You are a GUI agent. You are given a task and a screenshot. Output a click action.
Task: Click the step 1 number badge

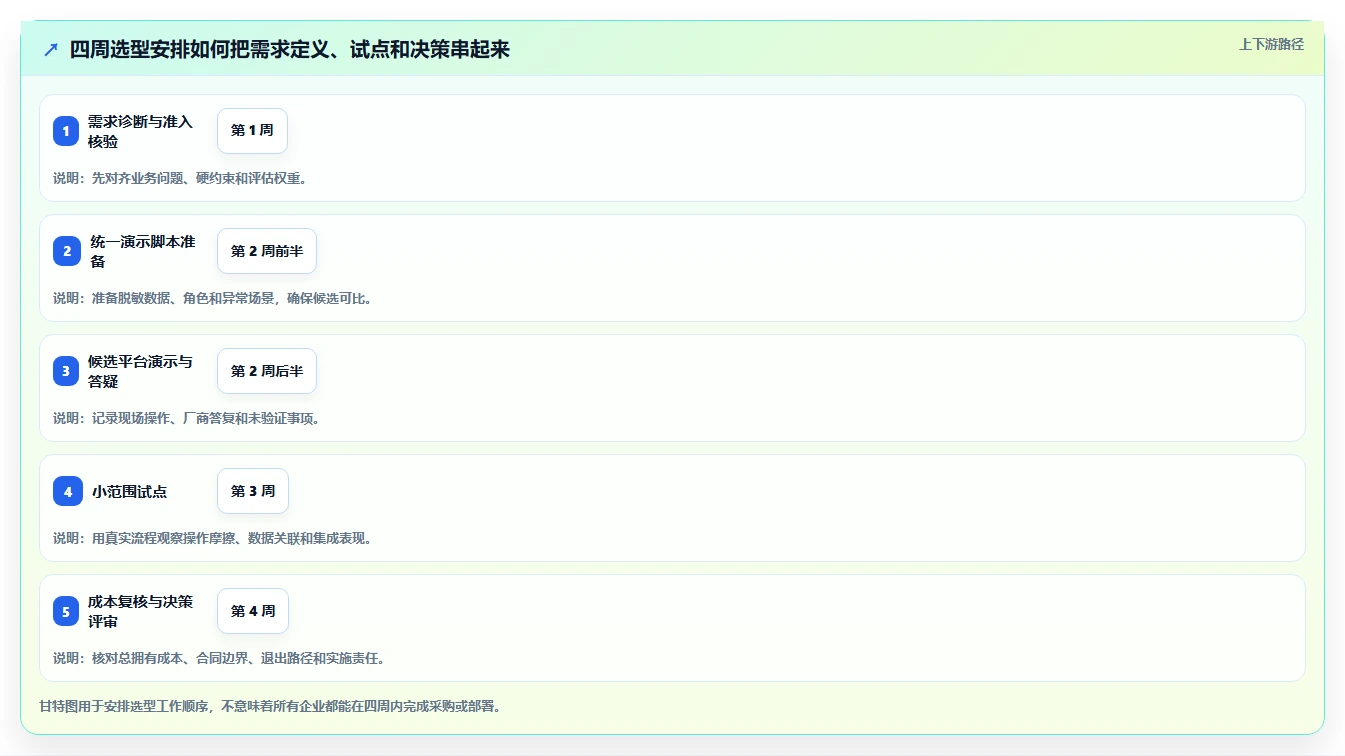[66, 131]
